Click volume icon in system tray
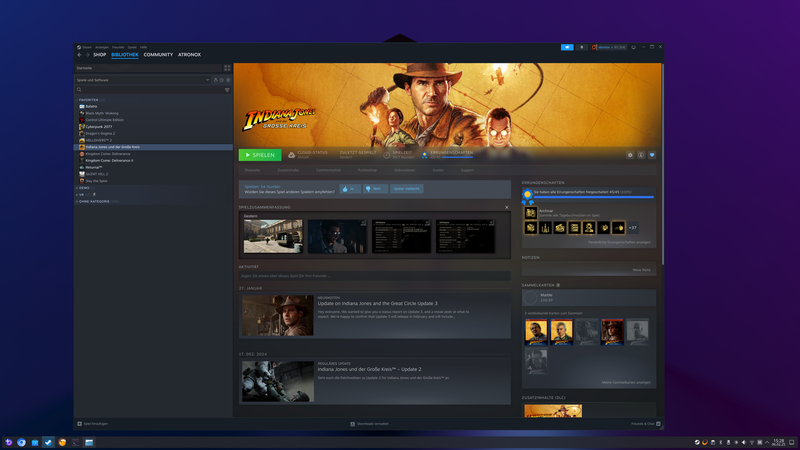Screen dimensions: 800x450 (x=744, y=442)
